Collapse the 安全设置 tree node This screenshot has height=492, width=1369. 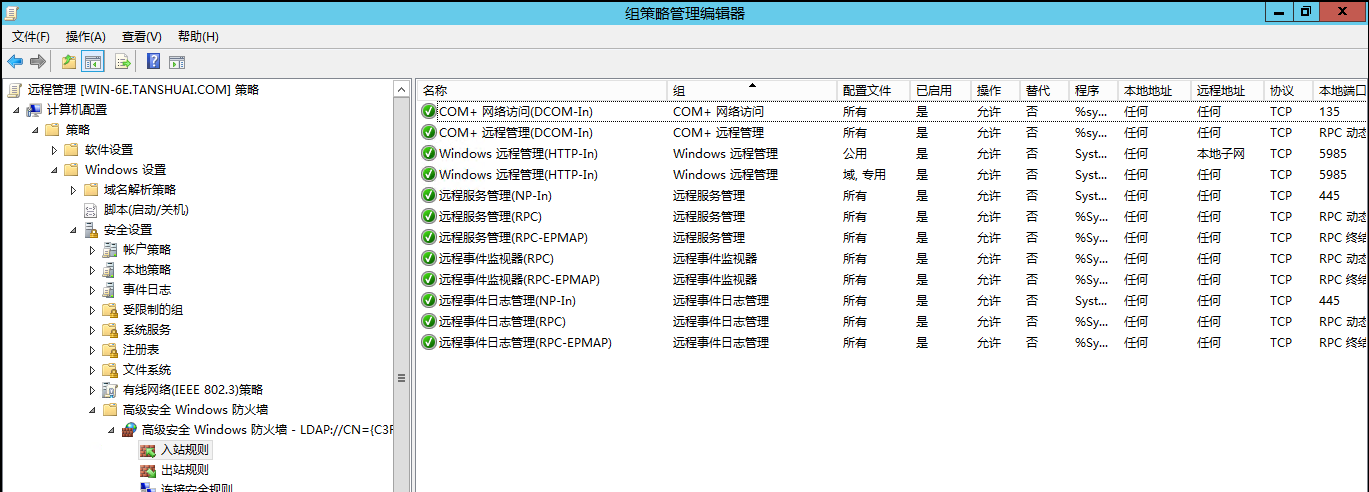pyautogui.click(x=73, y=230)
